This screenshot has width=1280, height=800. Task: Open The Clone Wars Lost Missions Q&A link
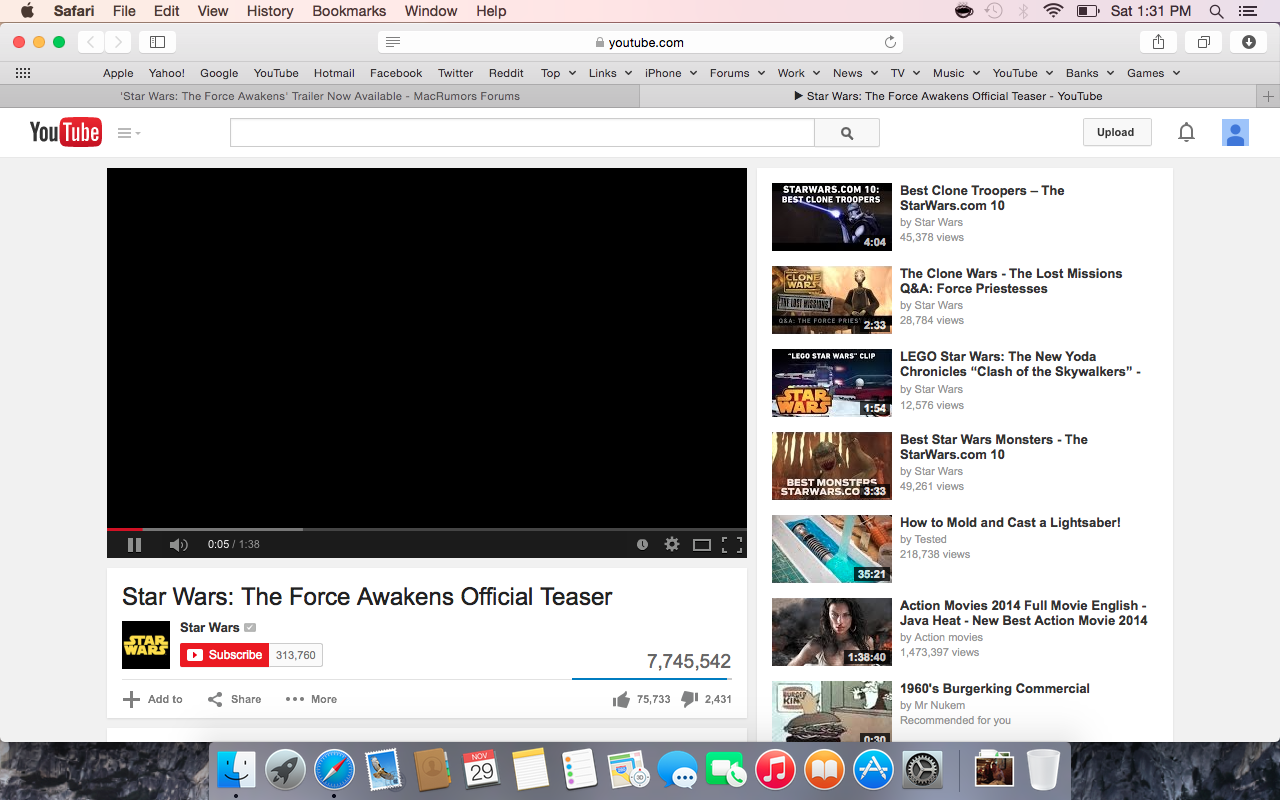coord(1011,281)
